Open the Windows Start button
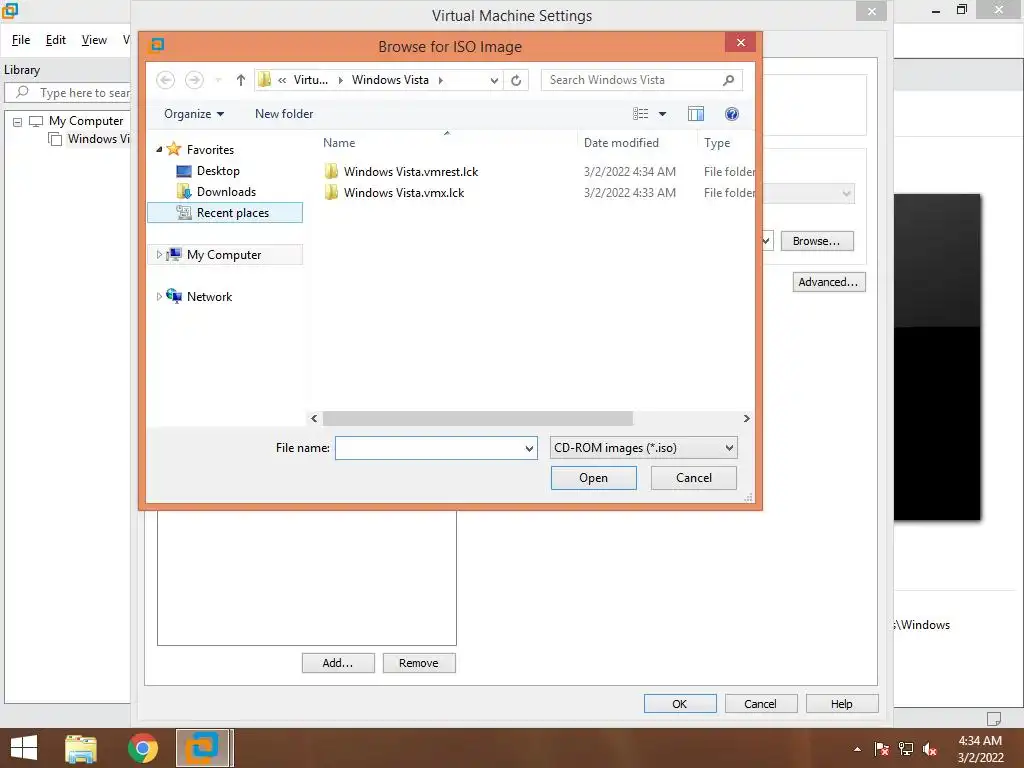1024x768 pixels. 24,748
